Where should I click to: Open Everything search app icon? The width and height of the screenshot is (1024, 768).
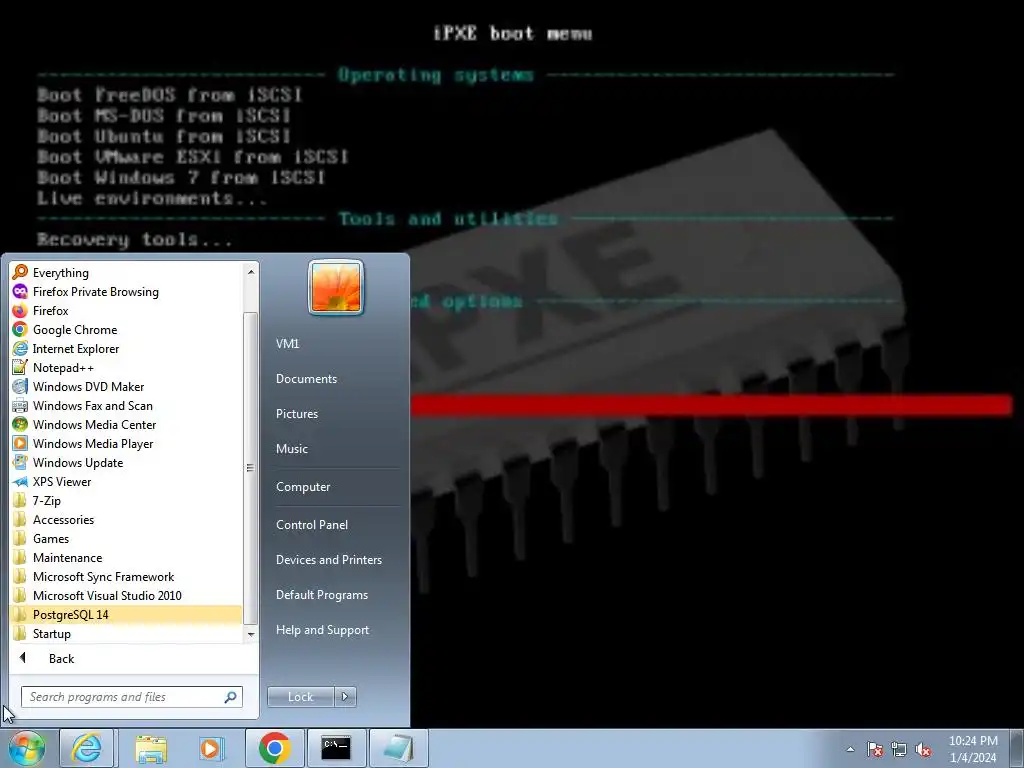point(20,272)
